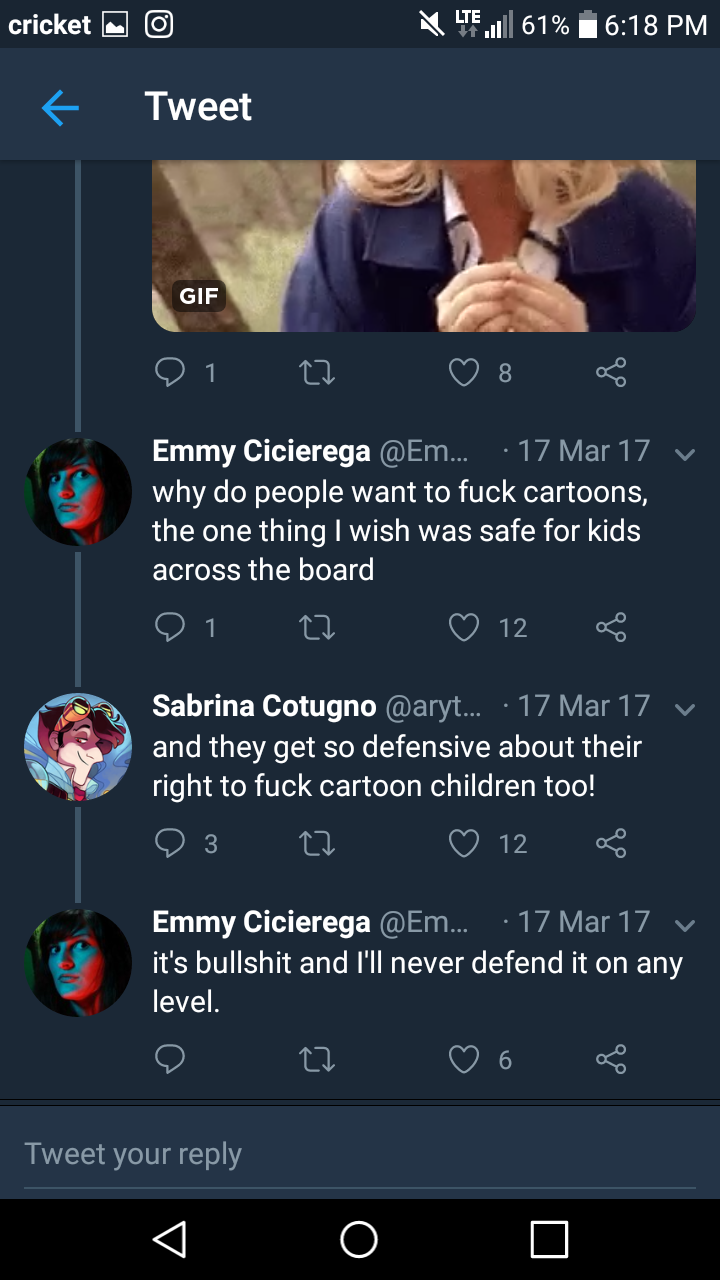Image resolution: width=720 pixels, height=1280 pixels.
Task: Share the GIF tweet
Action: (x=610, y=372)
